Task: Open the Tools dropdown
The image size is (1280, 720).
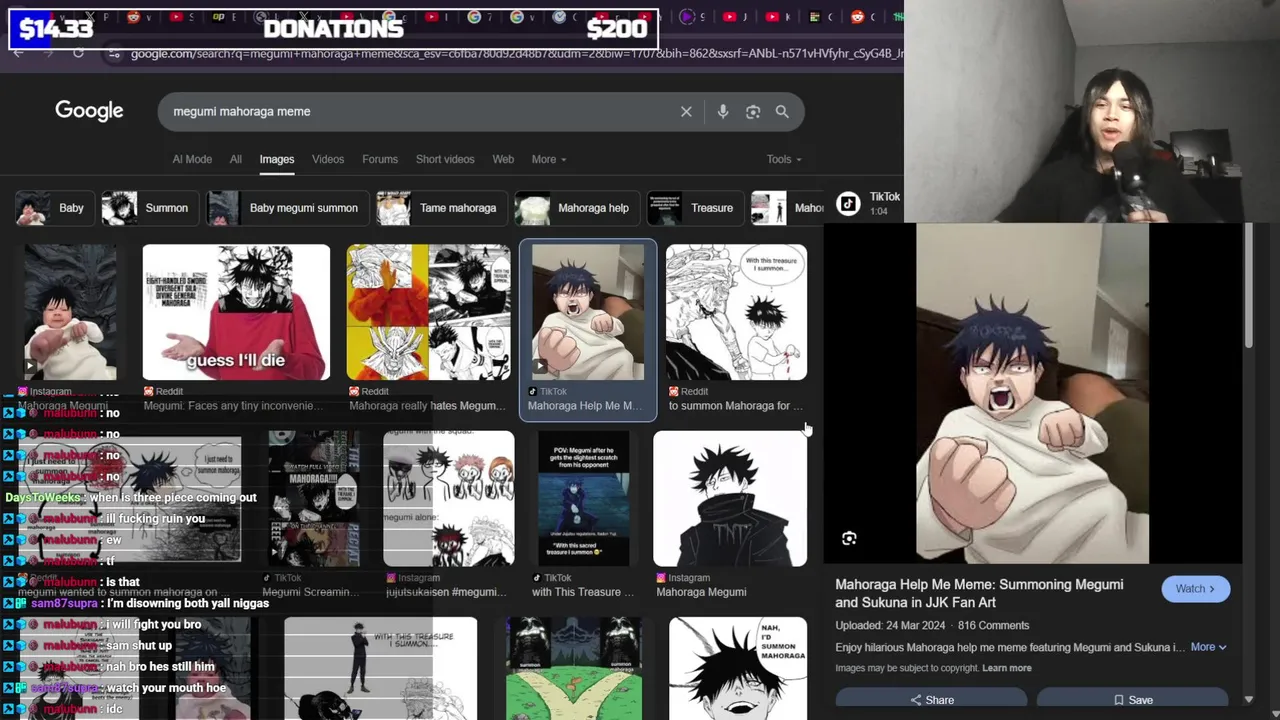Action: (784, 159)
